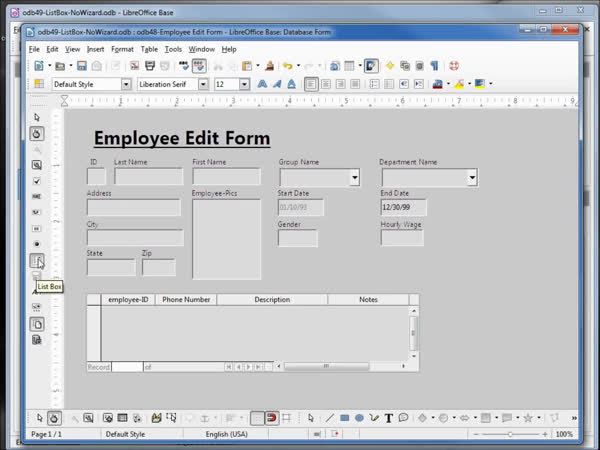Toggle Nonprinting Characters pilcrow icon
This screenshot has height=450, width=600.
pyautogui.click(x=434, y=66)
